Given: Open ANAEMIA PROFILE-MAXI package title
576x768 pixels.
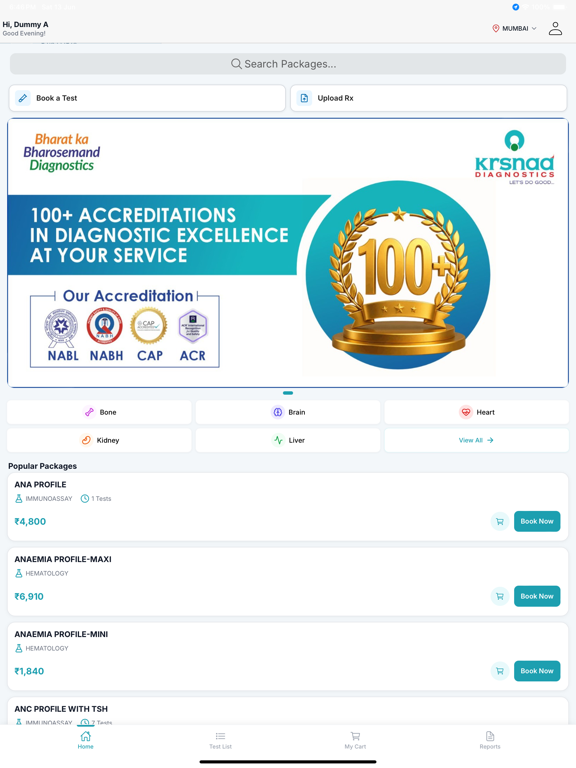Looking at the screenshot, I should point(63,559).
